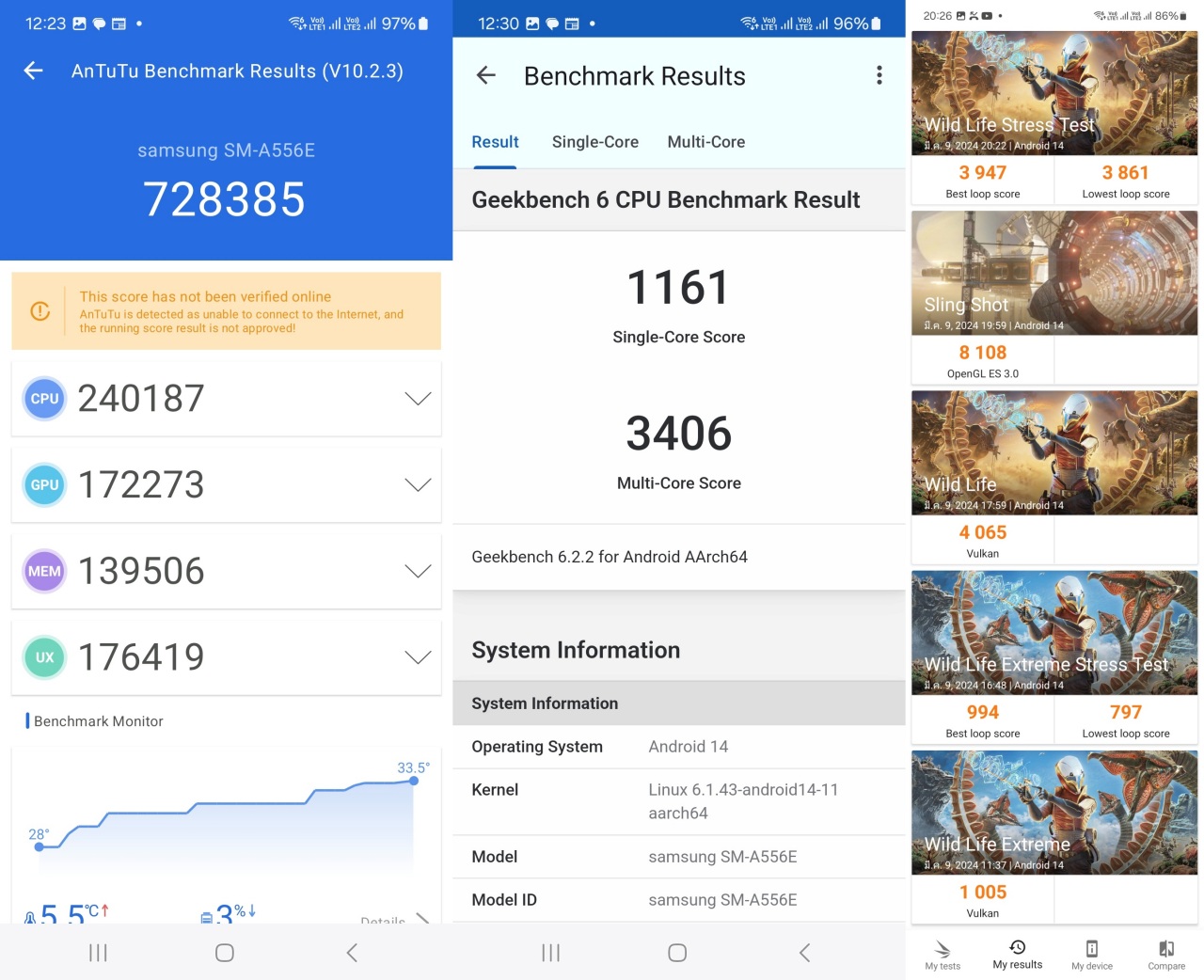The image size is (1204, 980).
Task: Tap the AnTuTu CPU score badge icon
Action: 44,399
